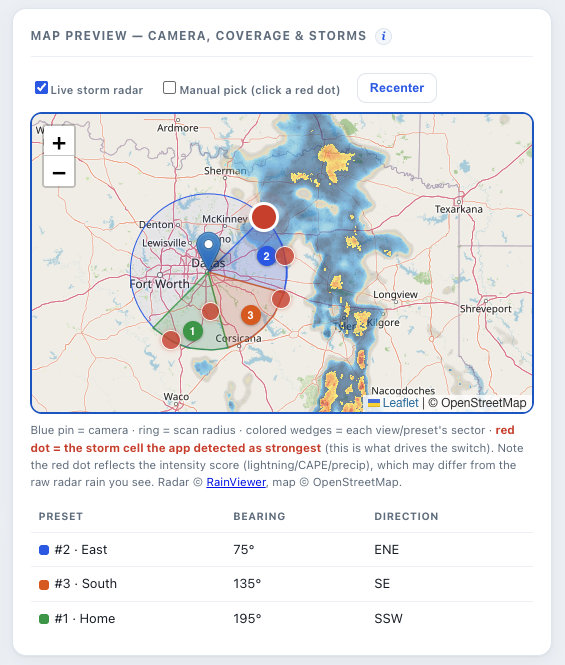Click the SSW direction cell

pos(388,619)
